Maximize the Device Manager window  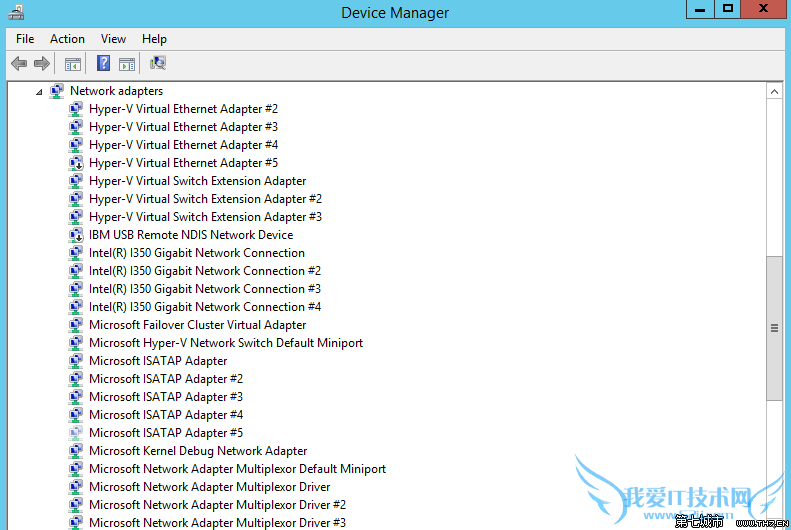tap(727, 9)
